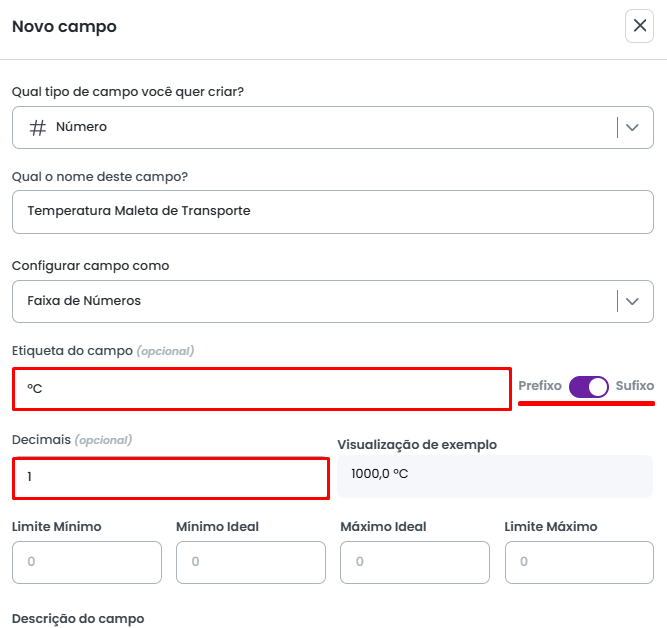The width and height of the screenshot is (667, 628).
Task: Toggle the Prefixo/Sufixo switch
Action: [x=588, y=386]
